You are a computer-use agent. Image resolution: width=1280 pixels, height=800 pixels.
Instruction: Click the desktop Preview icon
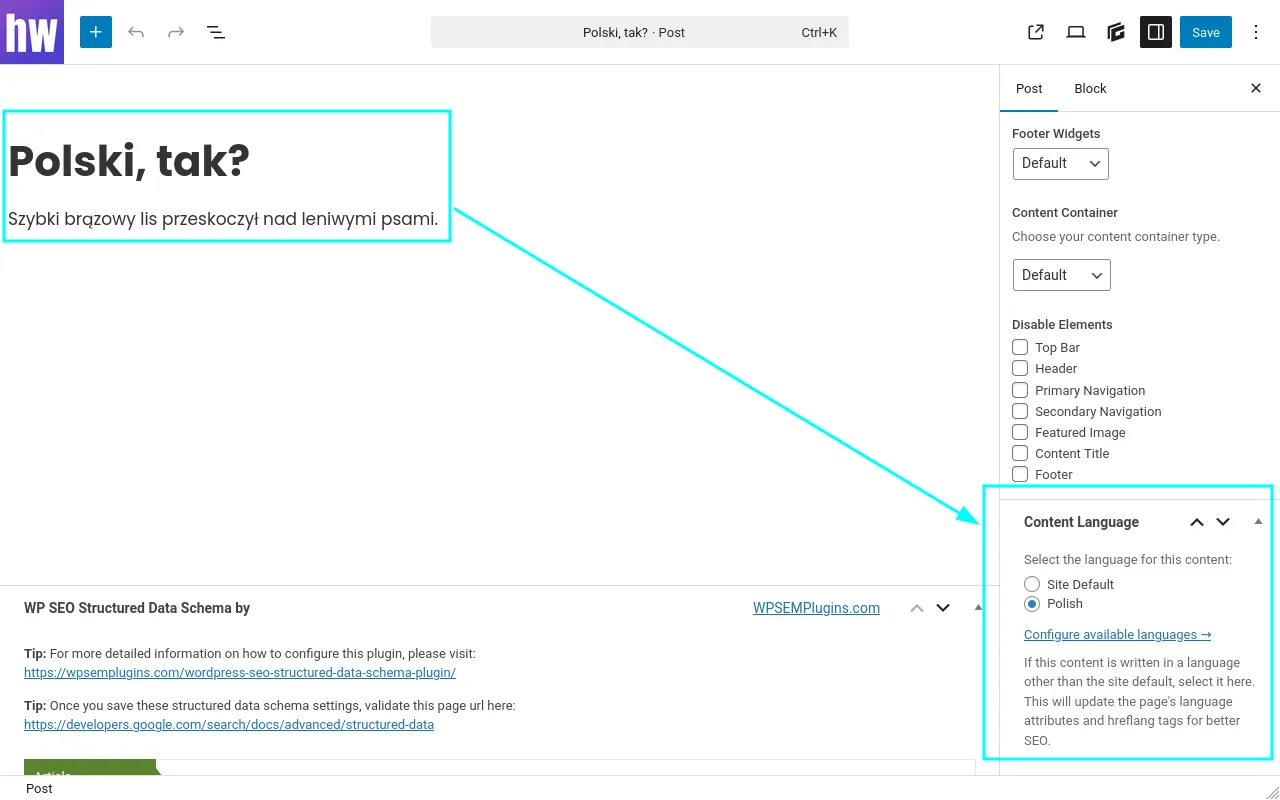[1075, 32]
